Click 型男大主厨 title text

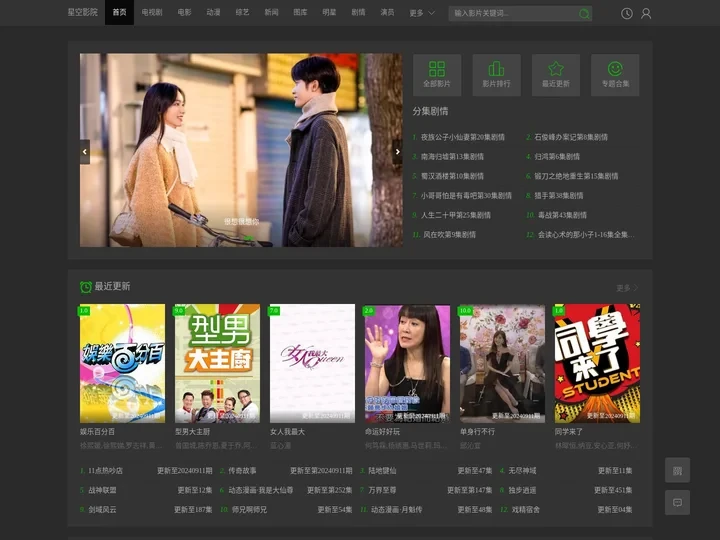[x=192, y=432]
